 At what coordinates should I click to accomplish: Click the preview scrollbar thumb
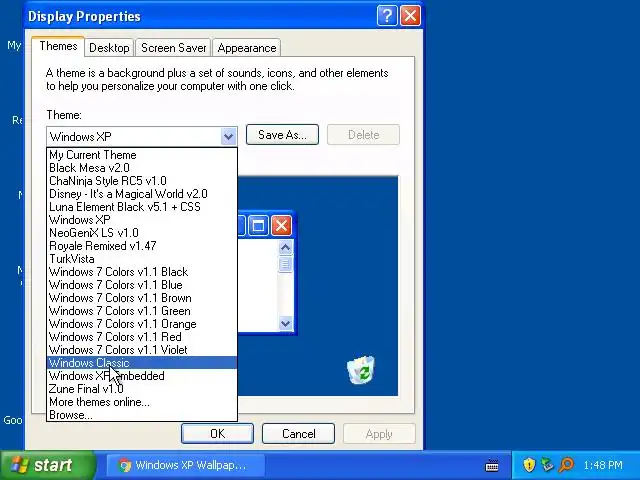(285, 264)
